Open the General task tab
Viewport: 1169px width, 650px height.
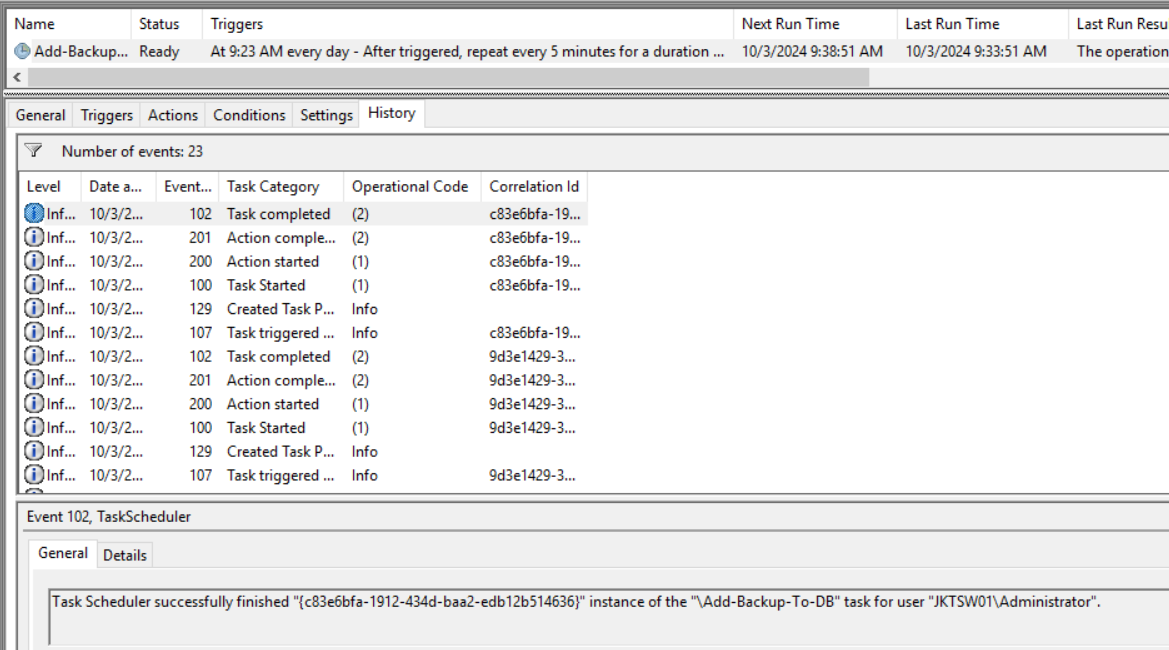click(x=40, y=115)
